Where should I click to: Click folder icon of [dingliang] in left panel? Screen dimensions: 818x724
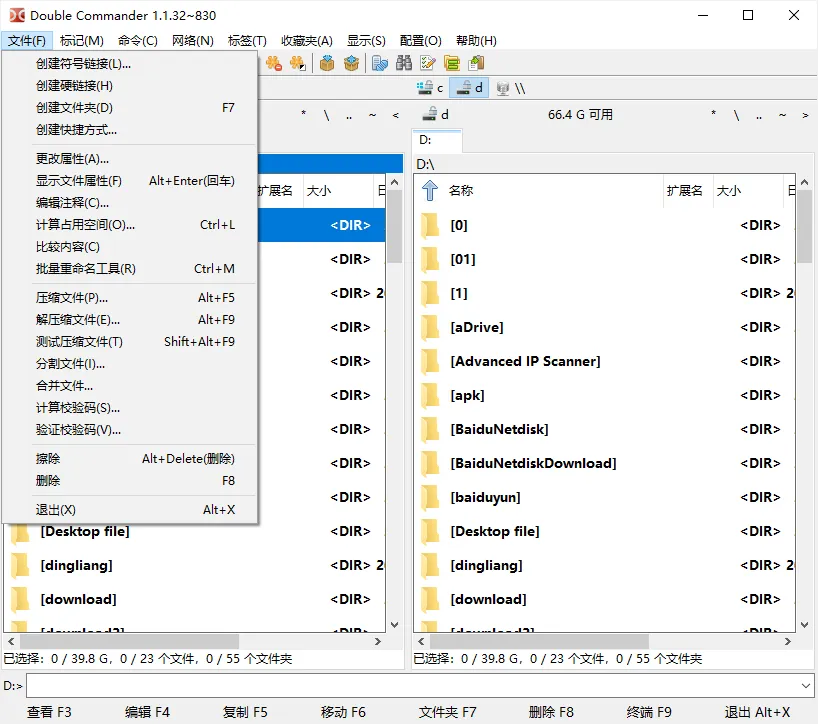20,565
